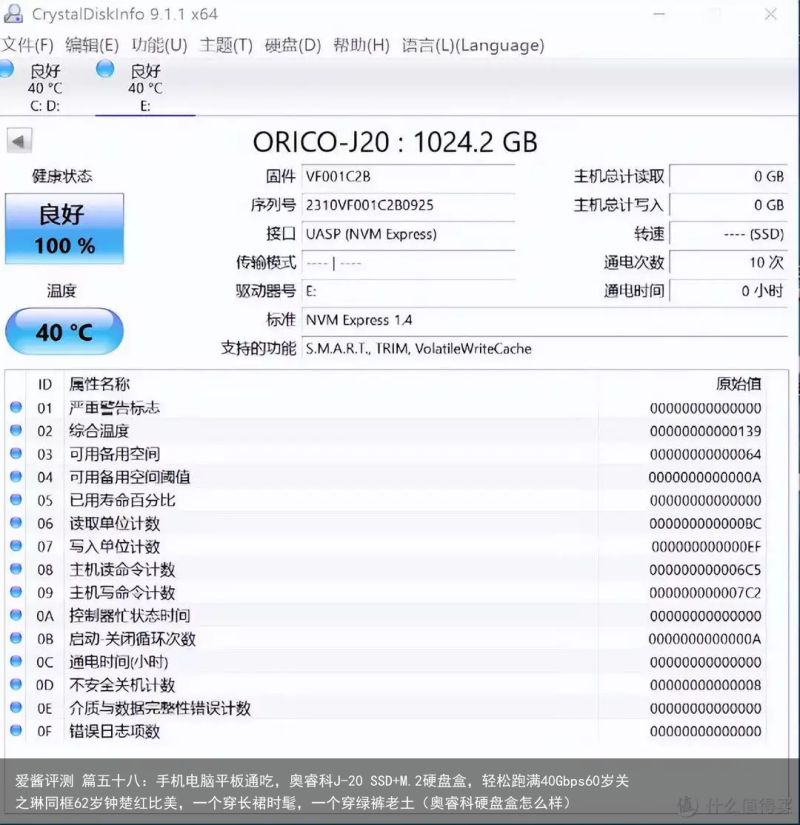The height and width of the screenshot is (825, 800).
Task: Open the 帮助(H) menu
Action: (362, 45)
